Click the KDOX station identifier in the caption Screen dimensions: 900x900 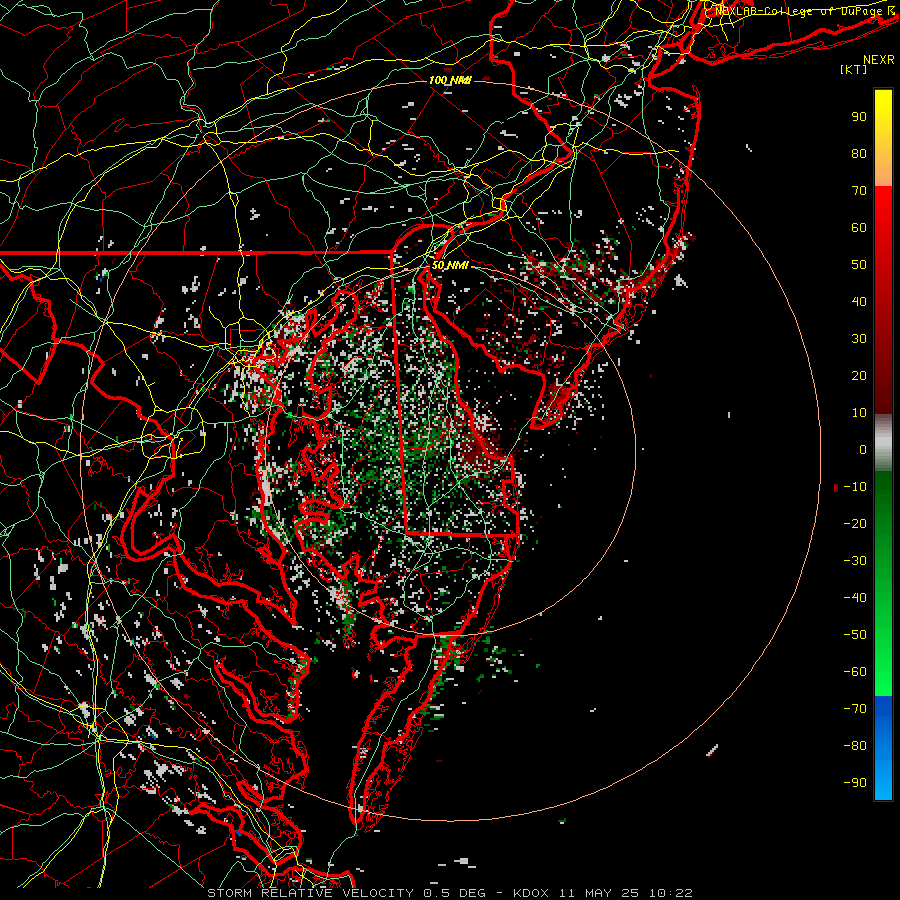tap(531, 893)
